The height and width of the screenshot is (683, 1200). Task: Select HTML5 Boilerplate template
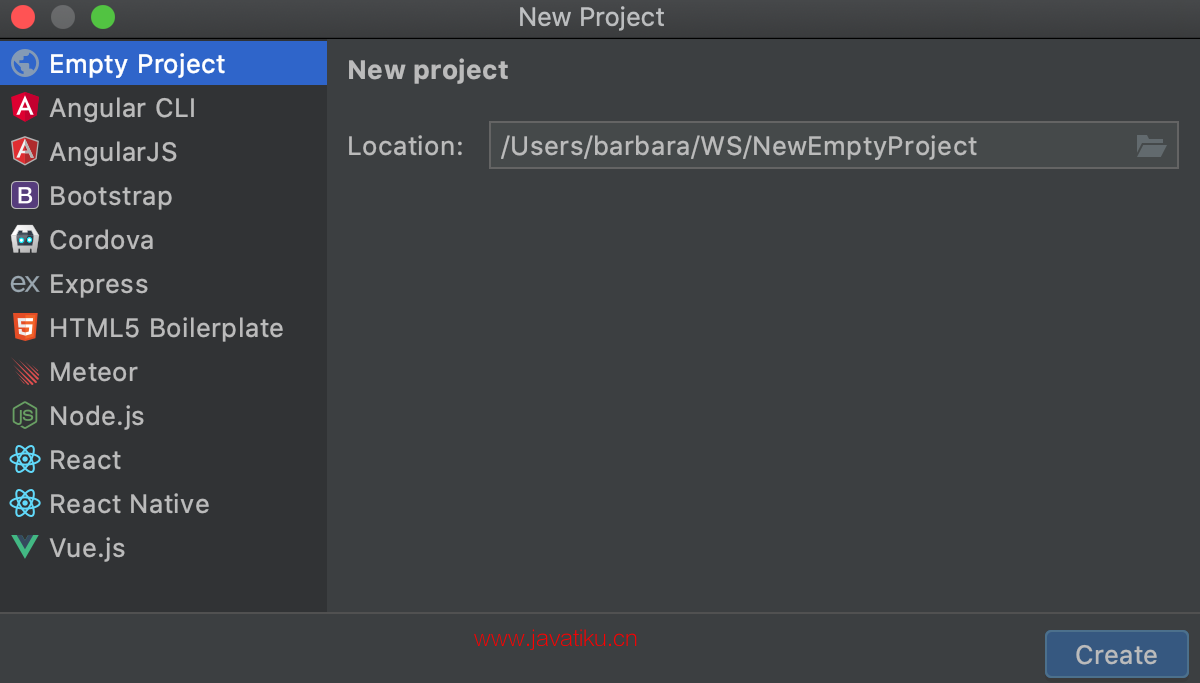(166, 328)
